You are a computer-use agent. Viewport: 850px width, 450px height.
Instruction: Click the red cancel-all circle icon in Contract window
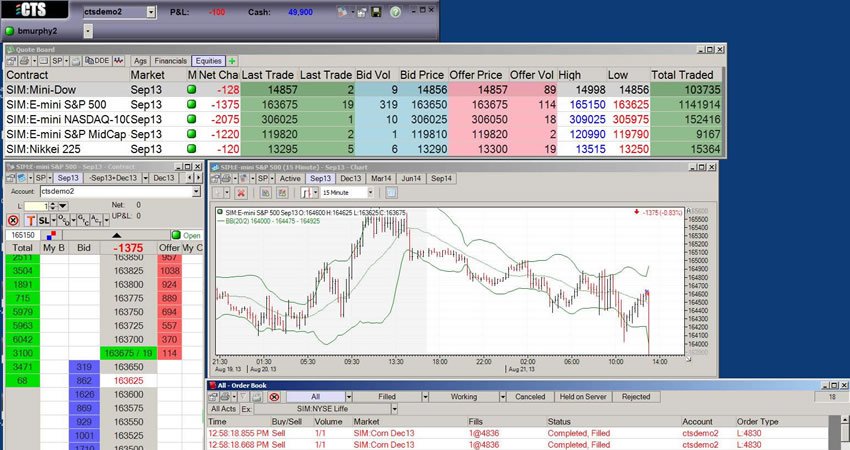click(13, 221)
